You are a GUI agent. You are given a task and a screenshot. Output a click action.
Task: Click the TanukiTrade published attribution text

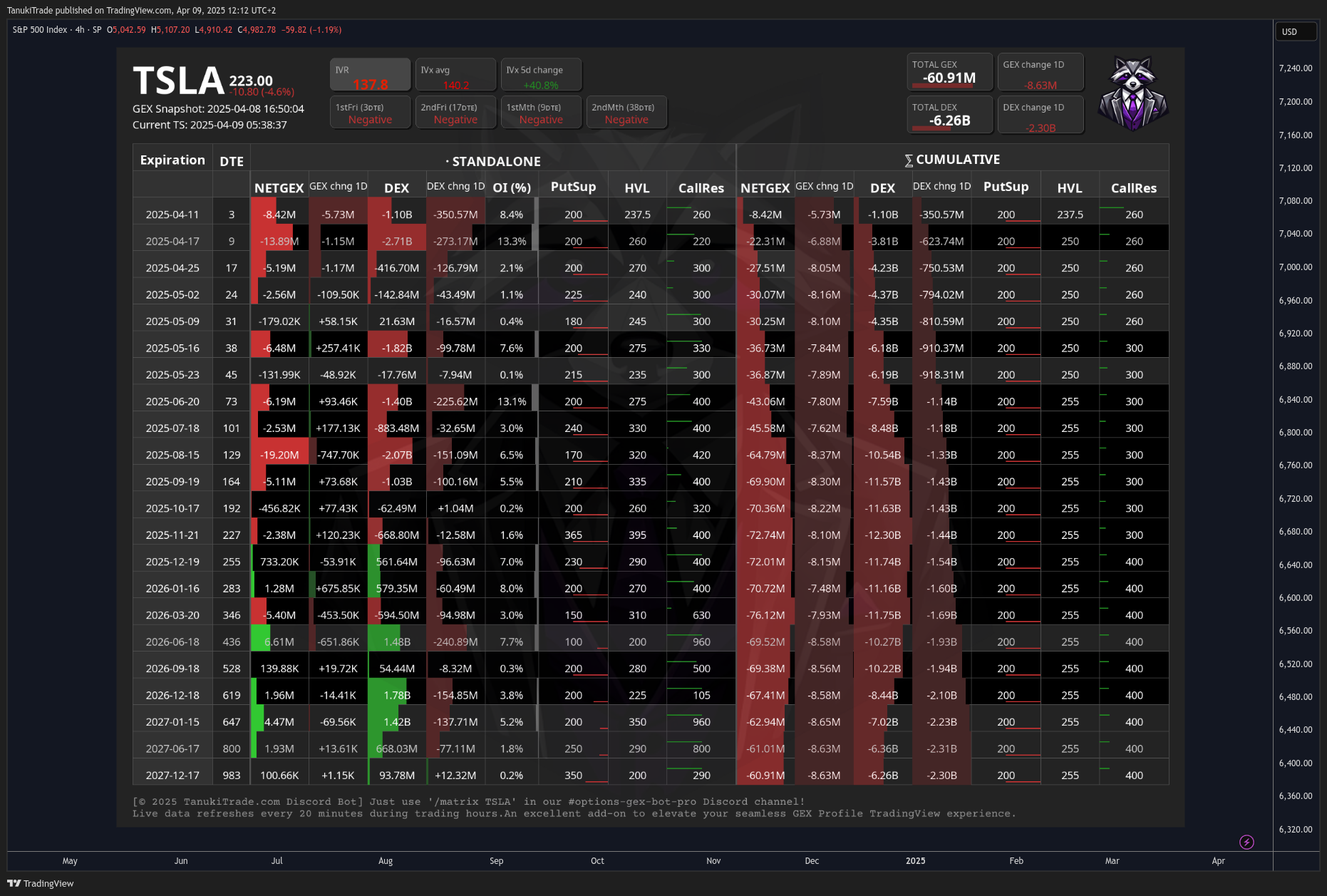coord(142,10)
